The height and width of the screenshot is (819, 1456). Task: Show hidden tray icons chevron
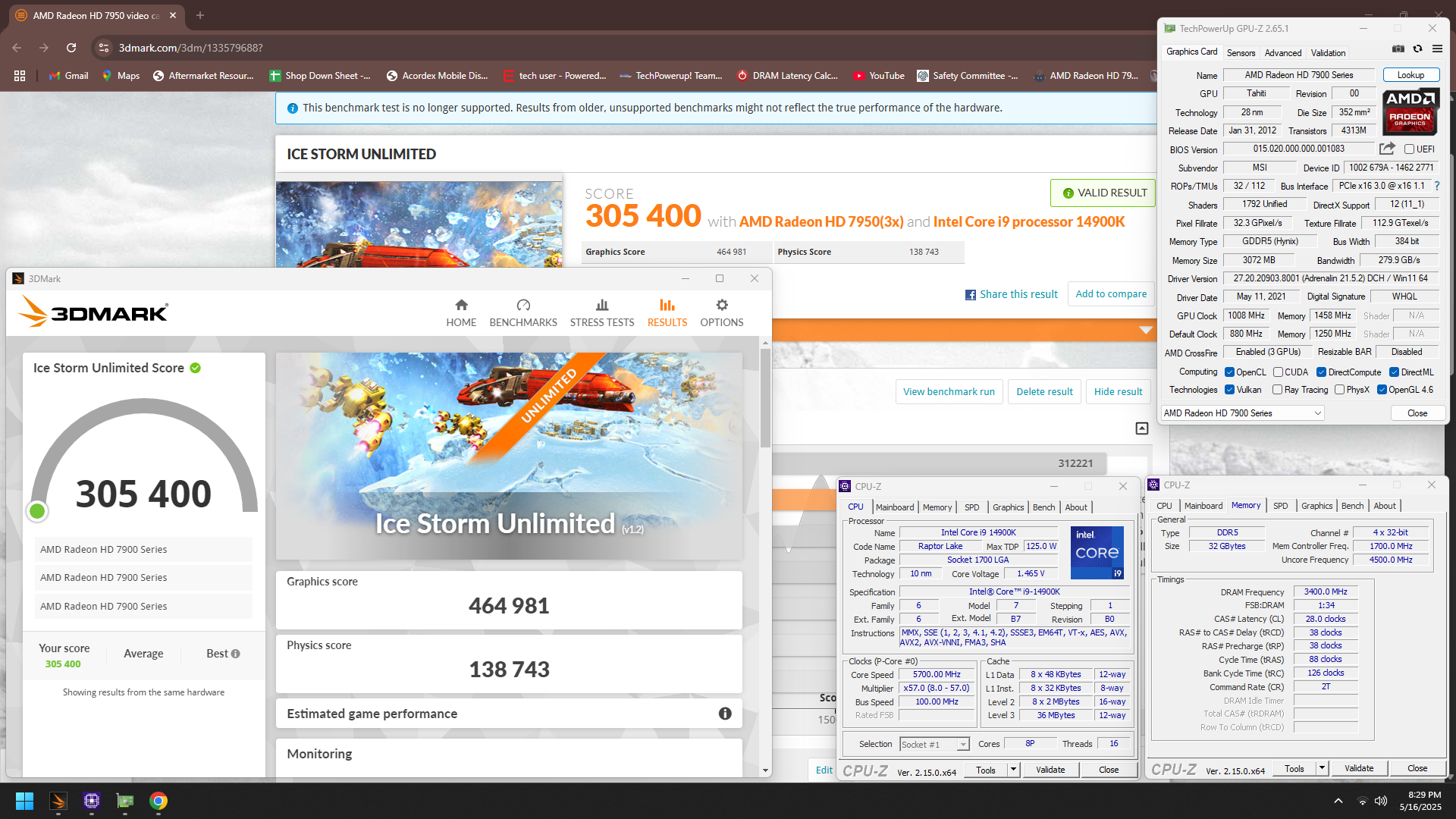coord(1338,801)
